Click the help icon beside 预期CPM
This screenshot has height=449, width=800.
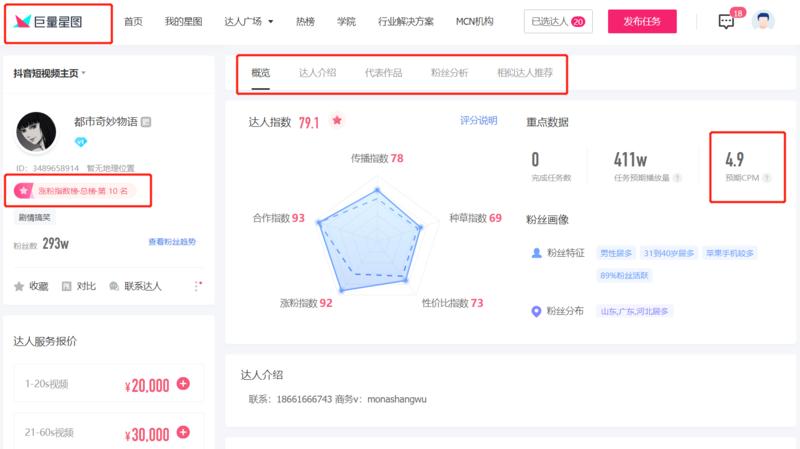pyautogui.click(x=767, y=178)
